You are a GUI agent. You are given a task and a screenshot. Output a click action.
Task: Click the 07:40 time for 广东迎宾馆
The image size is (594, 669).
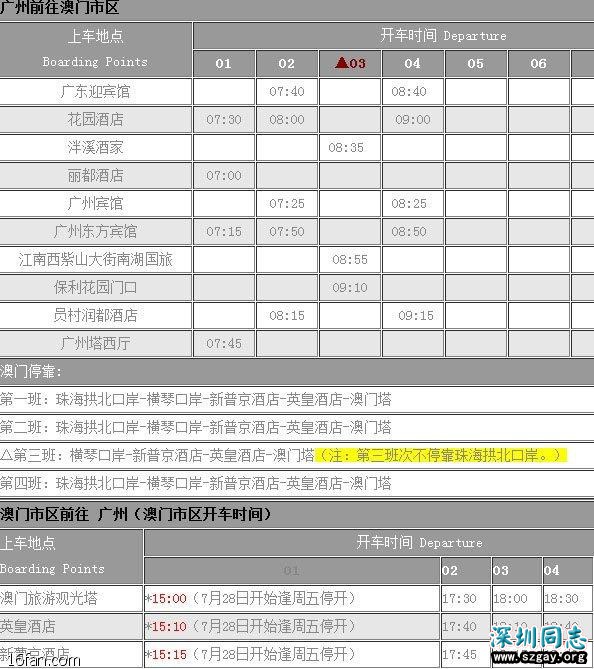[x=287, y=91]
